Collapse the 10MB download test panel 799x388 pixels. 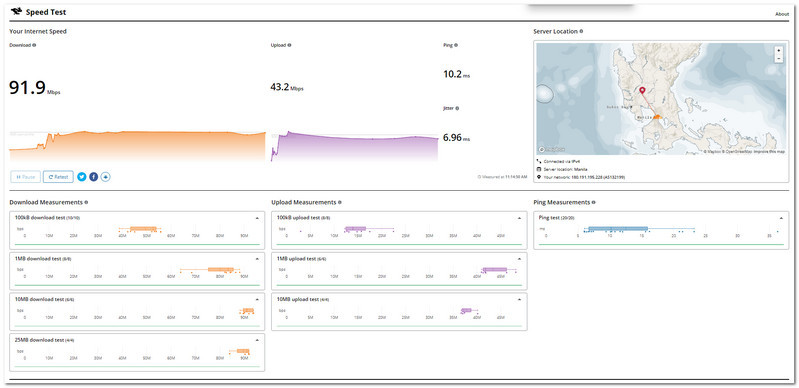pyautogui.click(x=257, y=299)
